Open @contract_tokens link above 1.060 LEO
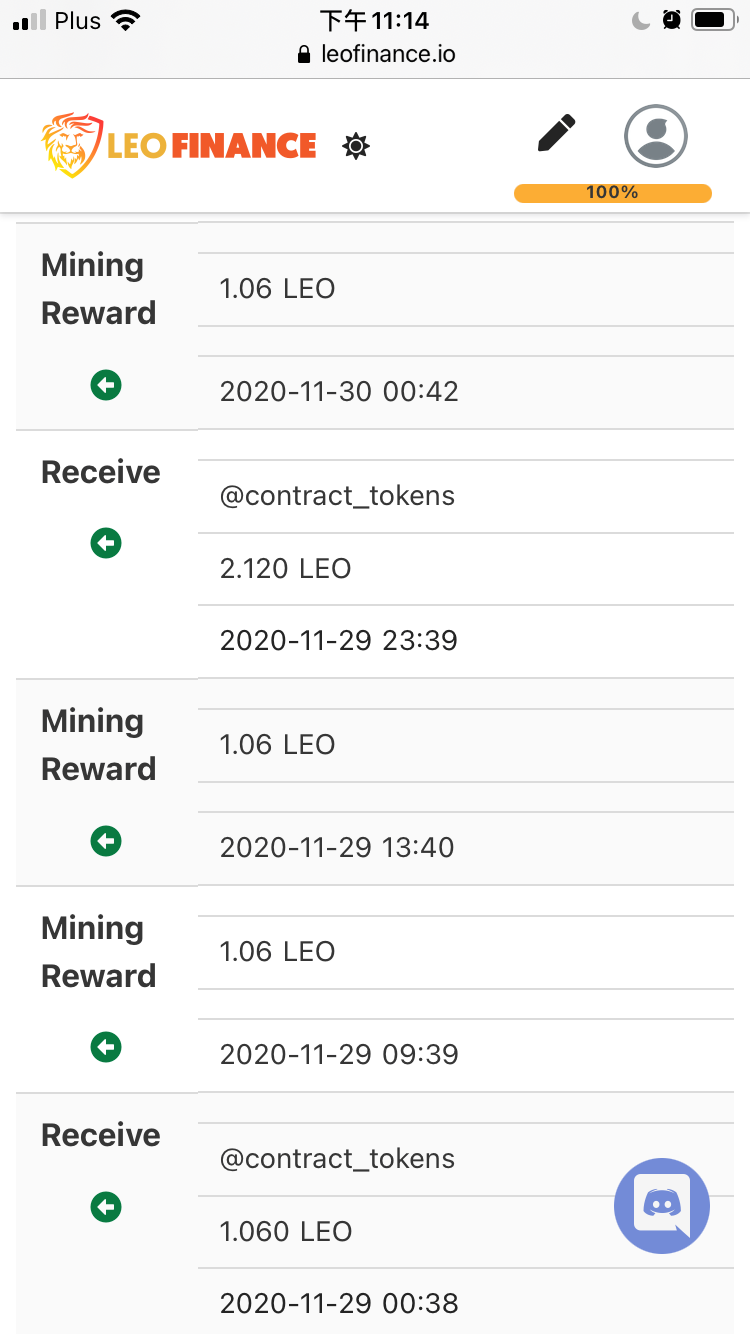Screen dimensions: 750x1334 (x=337, y=1159)
